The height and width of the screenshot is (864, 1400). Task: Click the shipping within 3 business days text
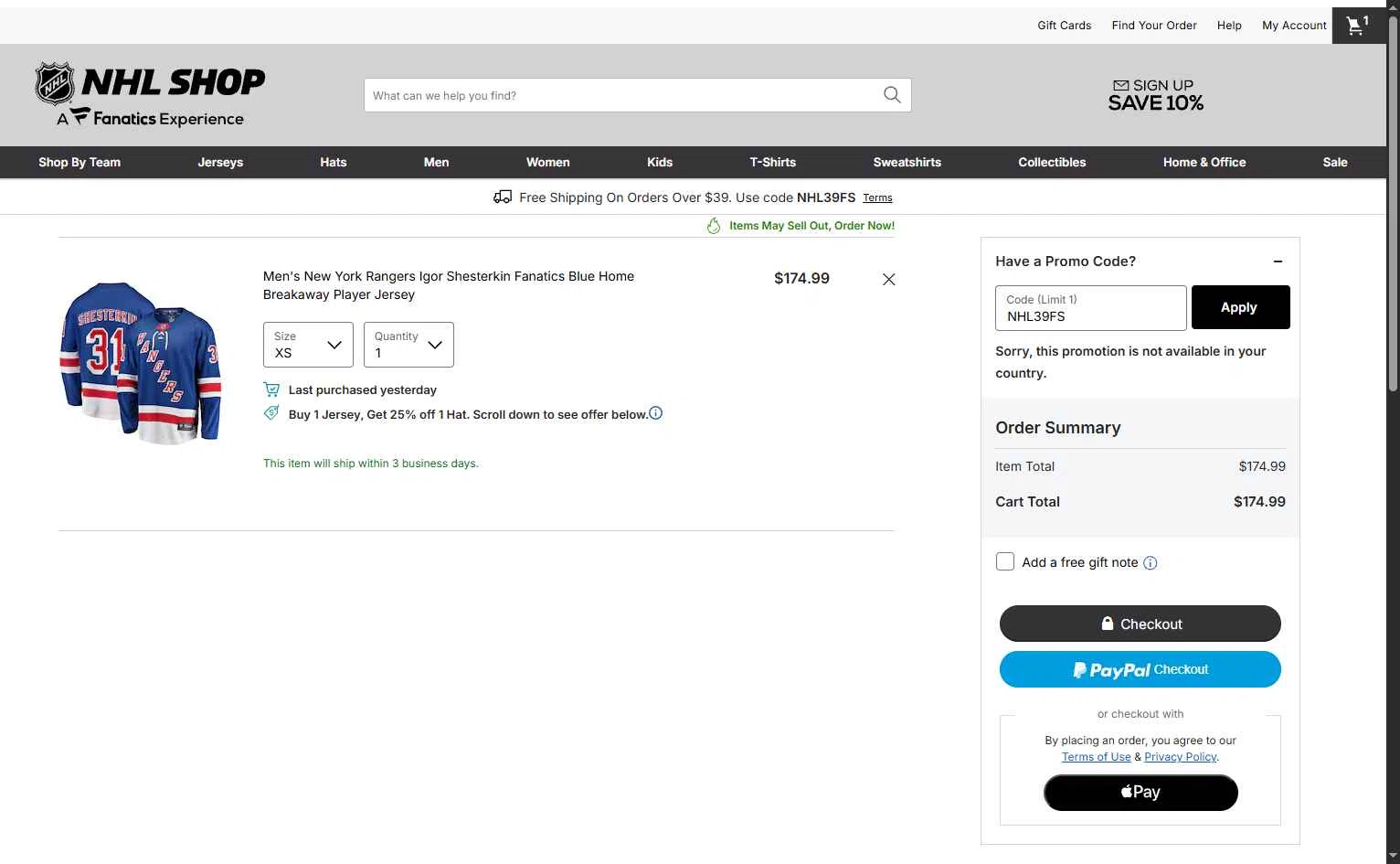click(371, 464)
